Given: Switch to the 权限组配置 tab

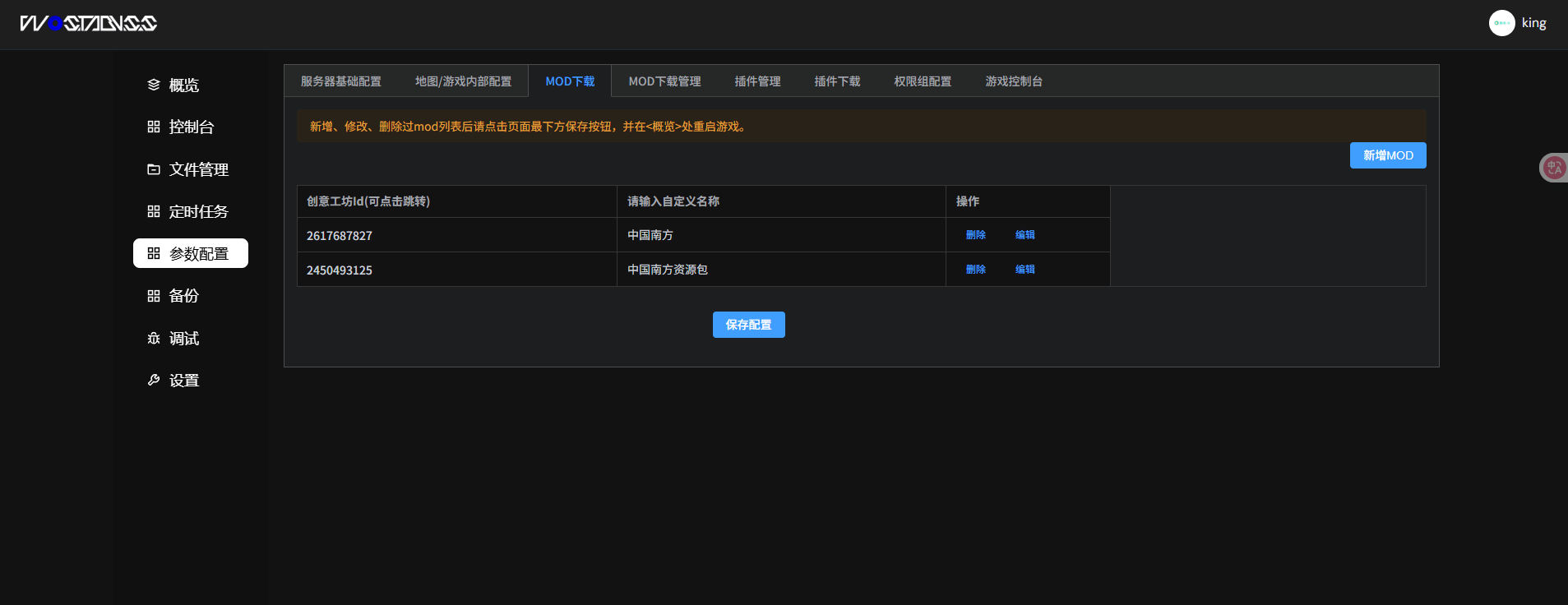Looking at the screenshot, I should point(923,81).
